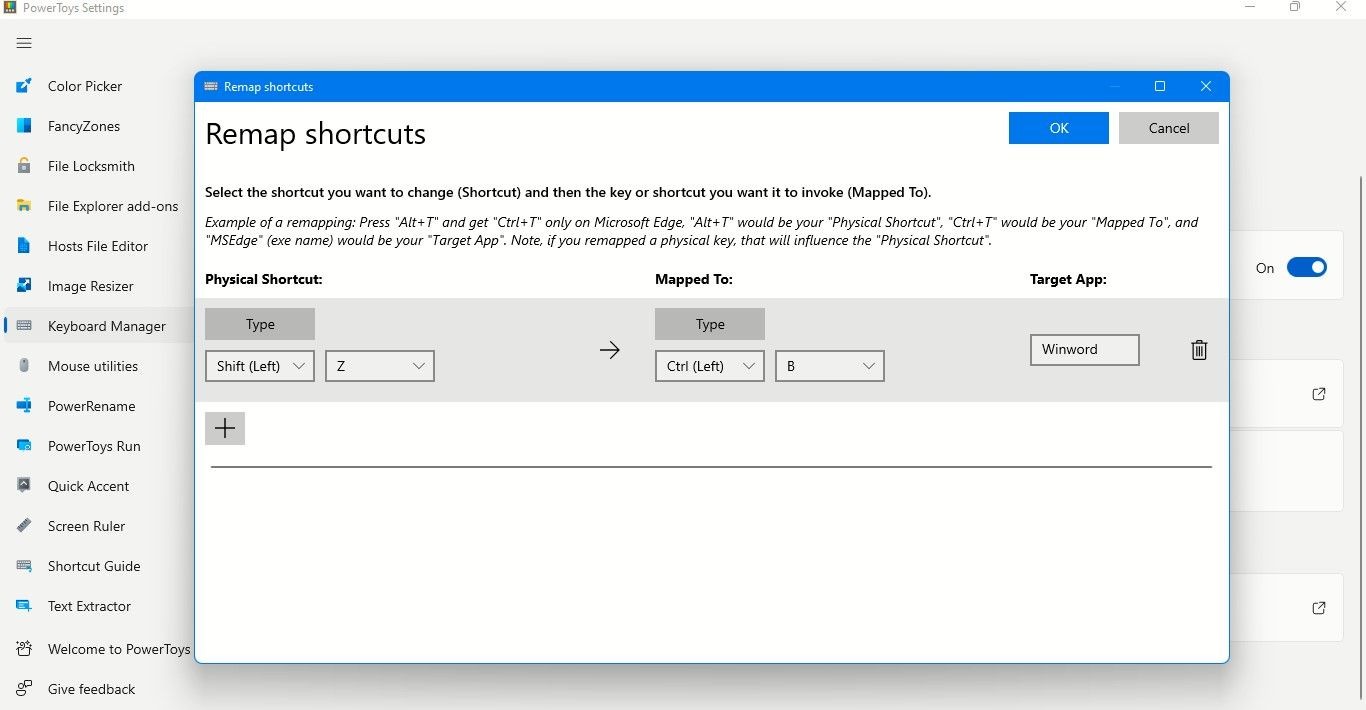Go to Screen Ruler page
Screen dimensions: 1366x710
point(87,526)
